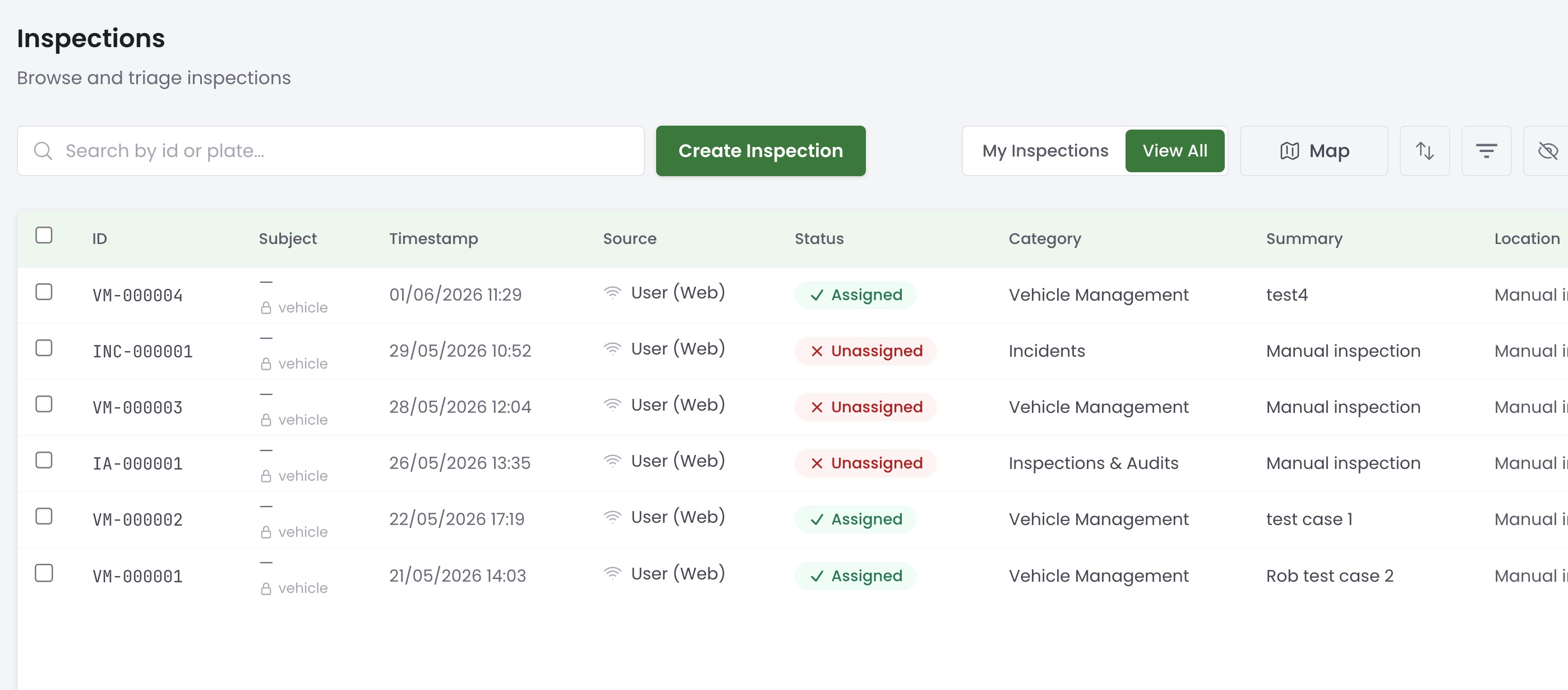Click X icon in INC-000001 Unassigned badge
Screen dimensions: 1568x690
pyautogui.click(x=817, y=351)
